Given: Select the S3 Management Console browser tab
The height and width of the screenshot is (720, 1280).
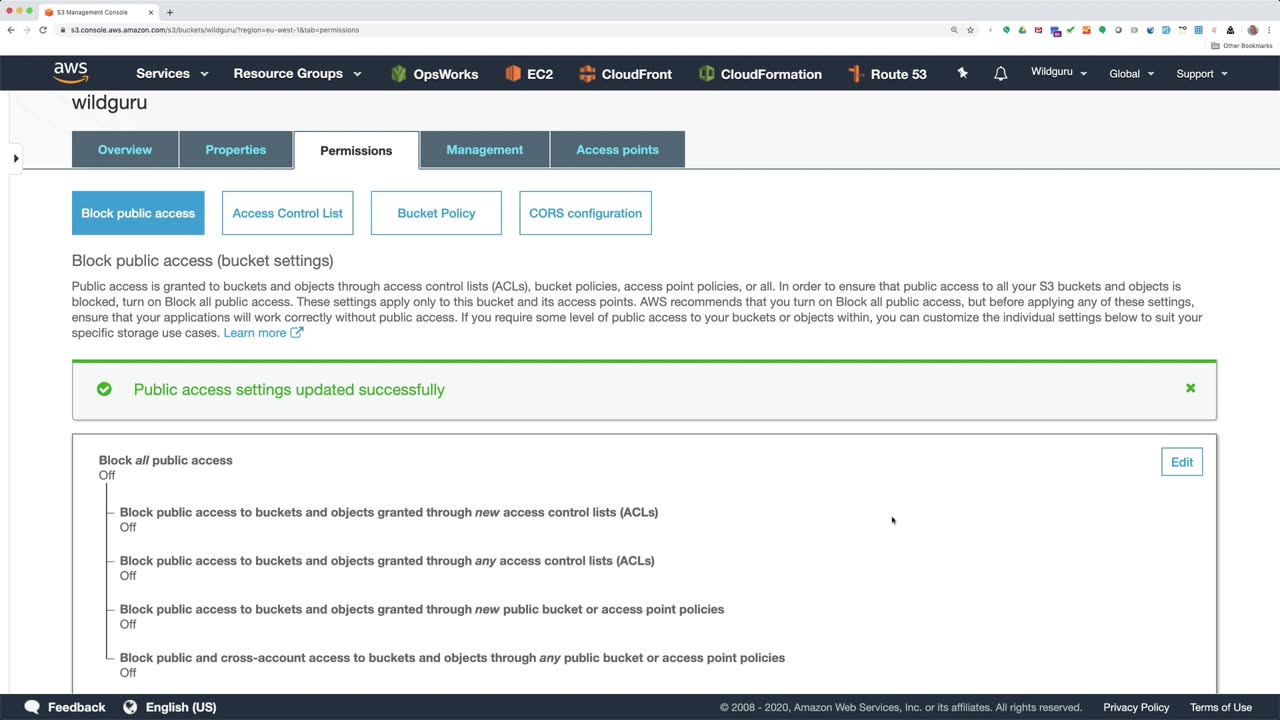Looking at the screenshot, I should (x=99, y=12).
